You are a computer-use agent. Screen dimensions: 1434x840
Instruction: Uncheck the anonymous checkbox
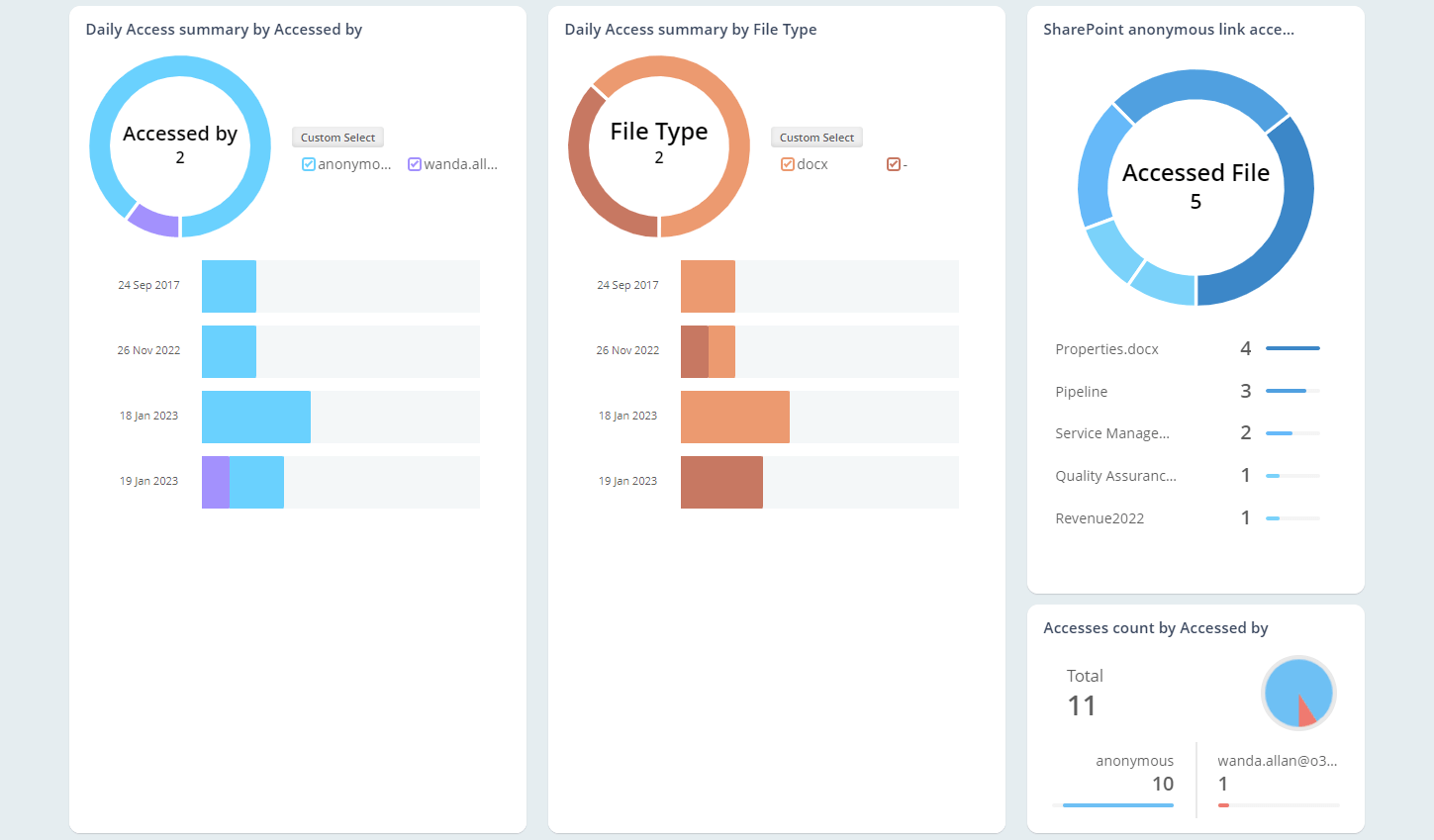tap(308, 163)
